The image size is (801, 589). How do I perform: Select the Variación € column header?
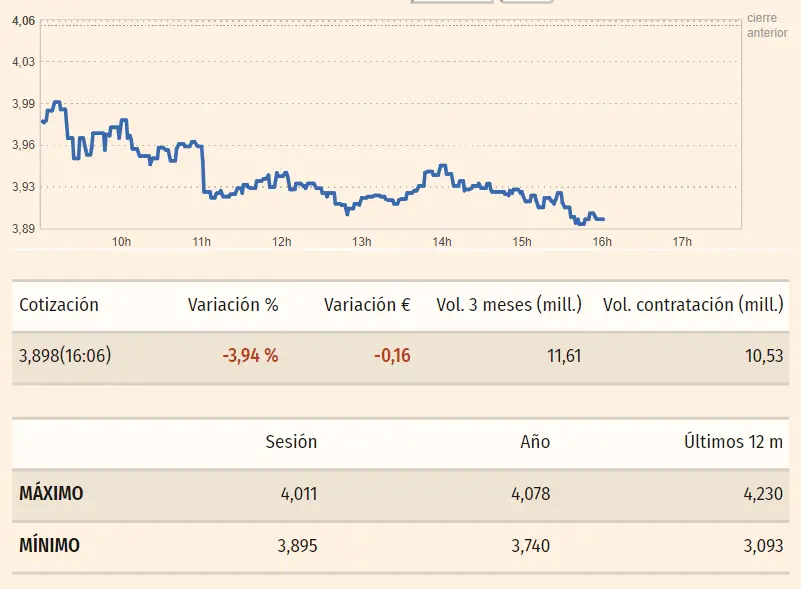coord(367,305)
